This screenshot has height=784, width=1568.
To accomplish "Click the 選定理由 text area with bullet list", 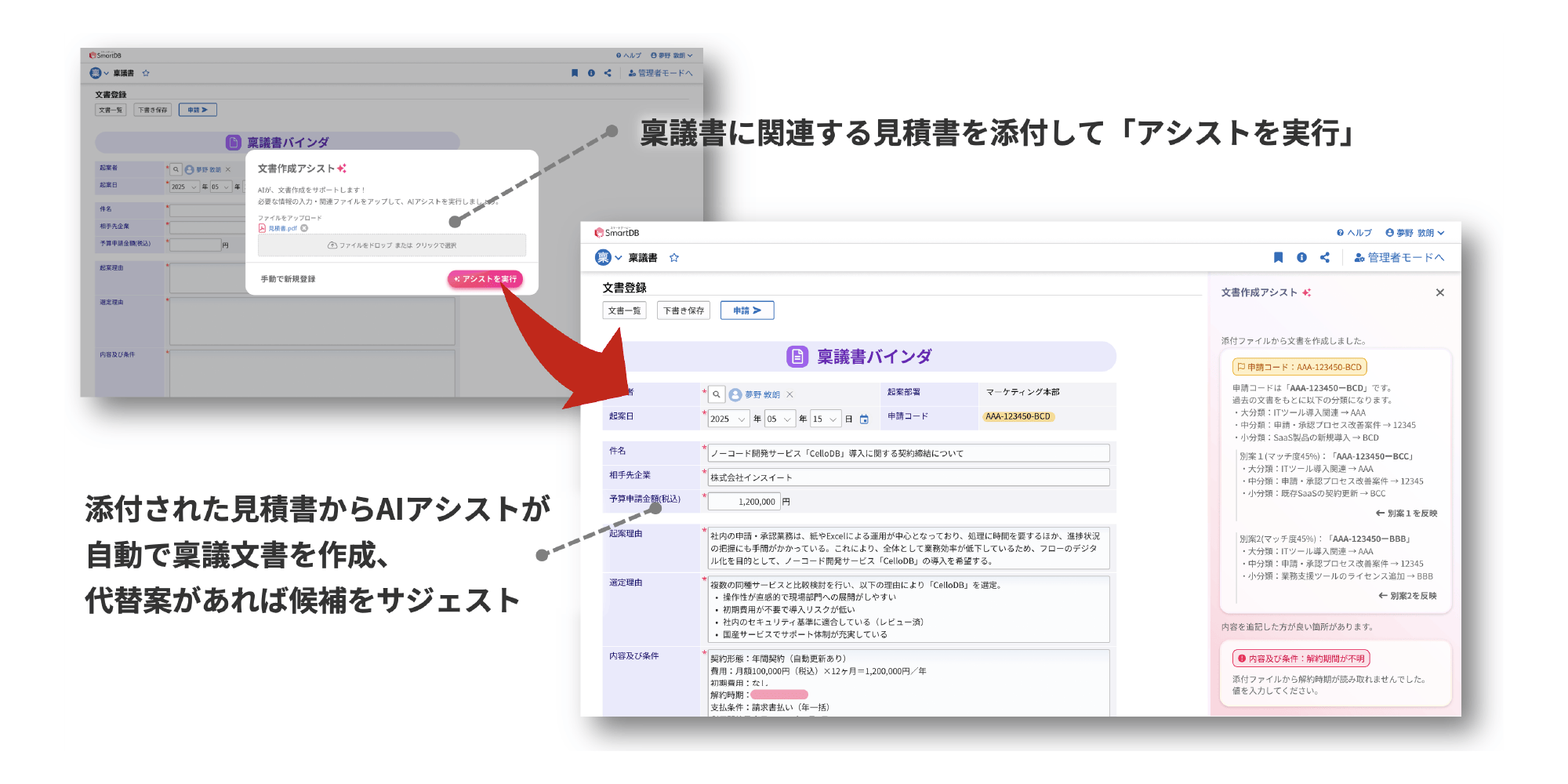I will coord(909,609).
